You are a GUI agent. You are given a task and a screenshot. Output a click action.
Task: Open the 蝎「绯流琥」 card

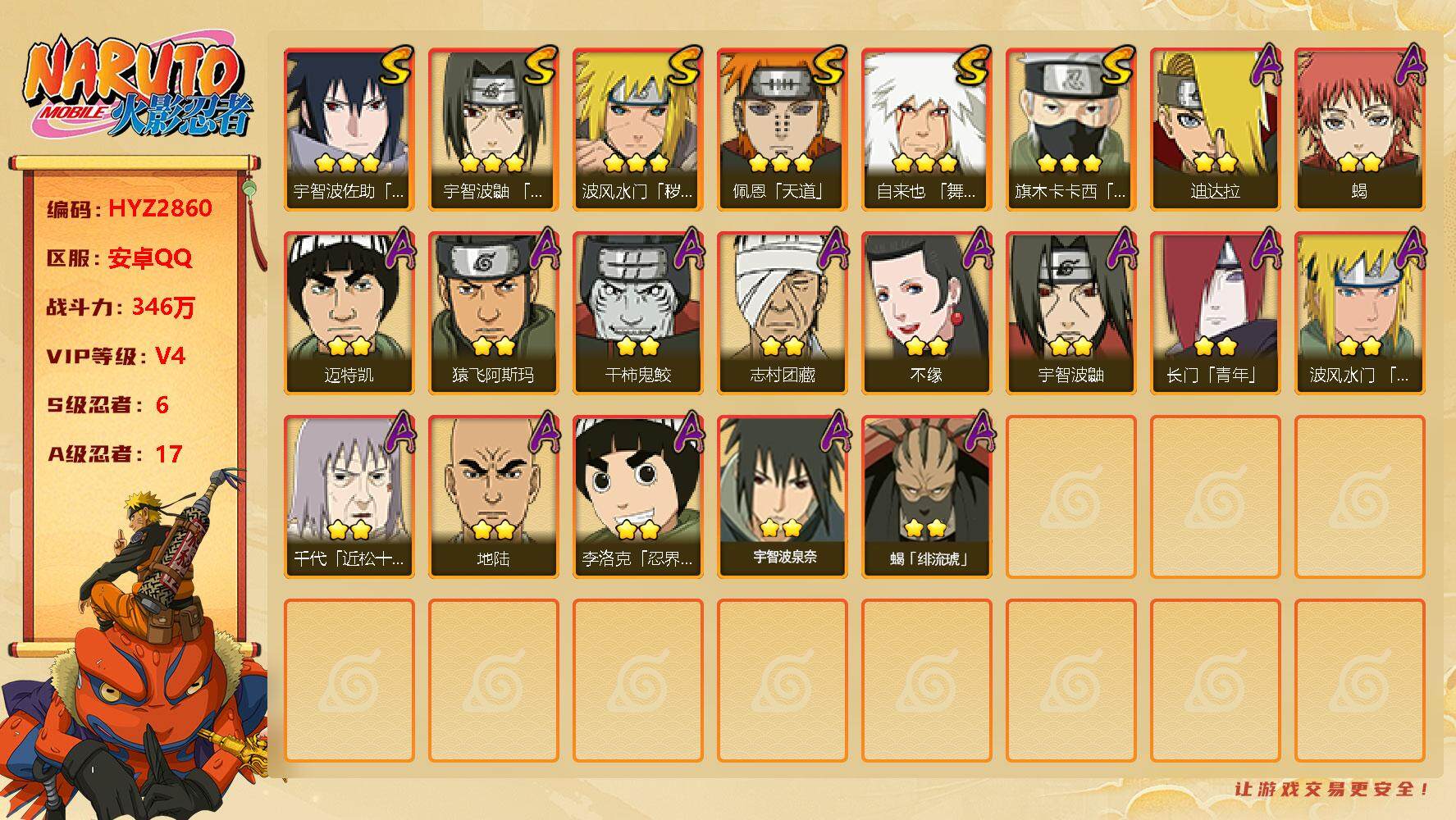pyautogui.click(x=926, y=497)
